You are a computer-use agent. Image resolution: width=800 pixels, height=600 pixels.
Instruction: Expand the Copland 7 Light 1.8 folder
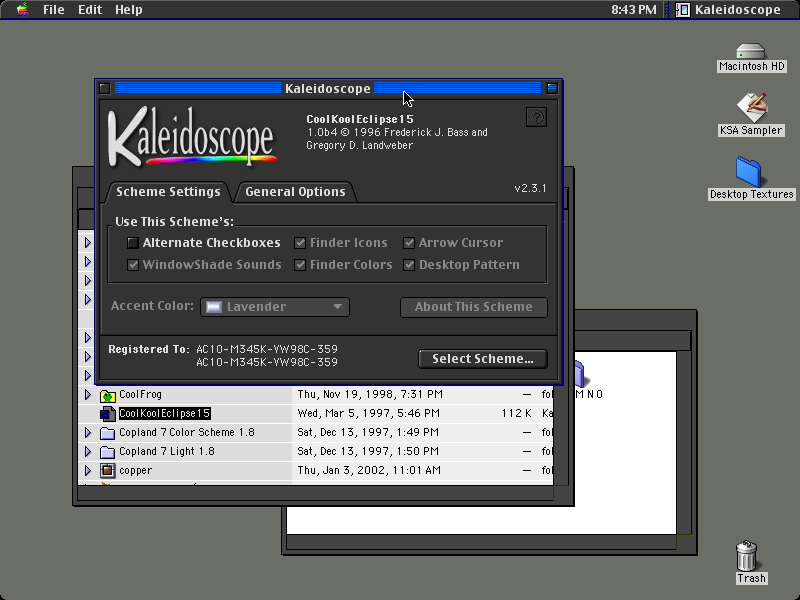[88, 452]
